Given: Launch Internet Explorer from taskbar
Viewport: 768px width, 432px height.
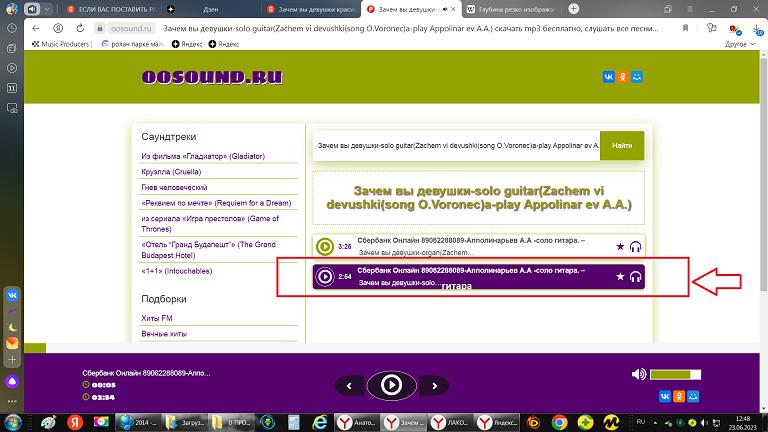Looking at the screenshot, I should point(320,422).
